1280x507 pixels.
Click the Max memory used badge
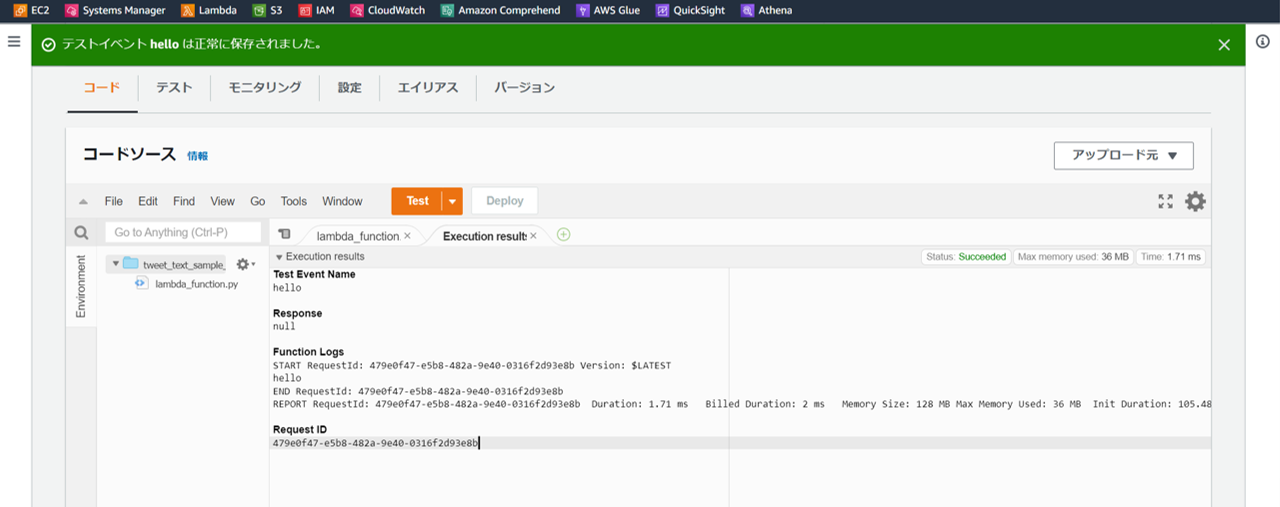[1073, 257]
